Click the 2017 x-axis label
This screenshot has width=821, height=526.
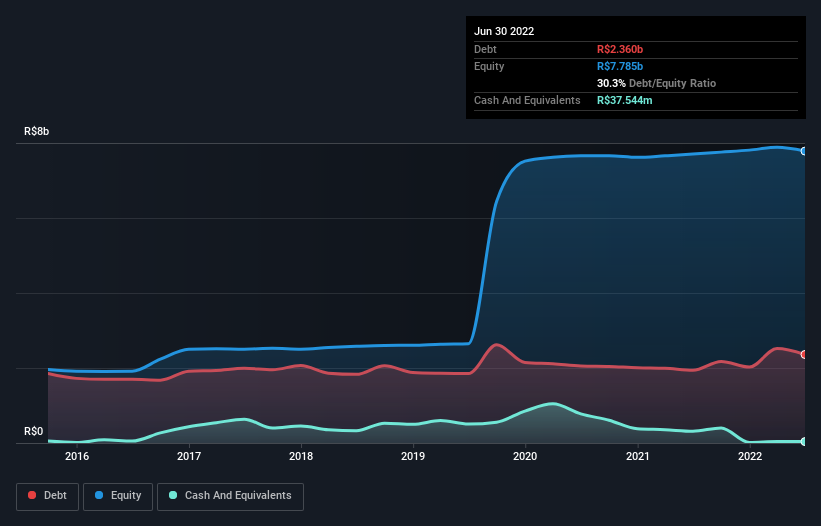(189, 456)
